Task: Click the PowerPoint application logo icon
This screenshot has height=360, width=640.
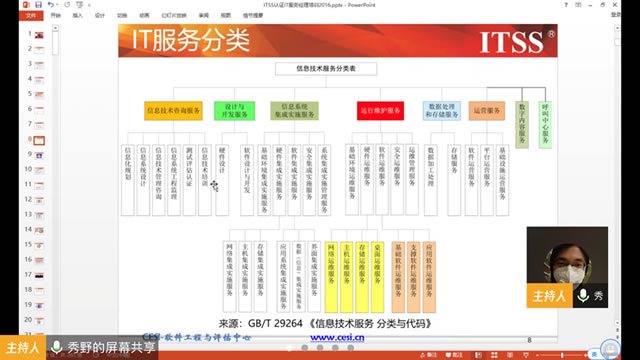Action: (26, 4)
